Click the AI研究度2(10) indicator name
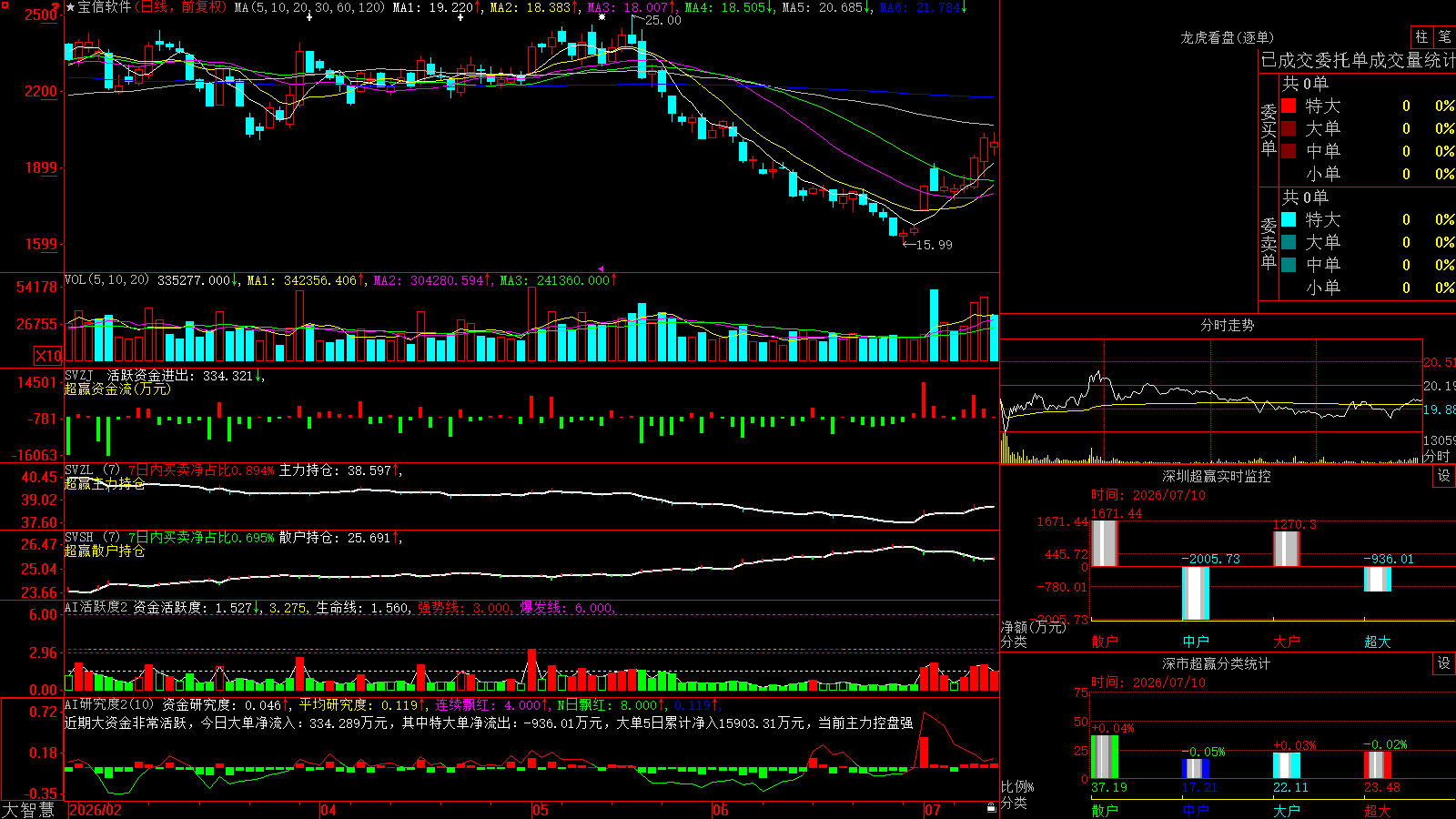The height and width of the screenshot is (819, 1456). coord(109,704)
